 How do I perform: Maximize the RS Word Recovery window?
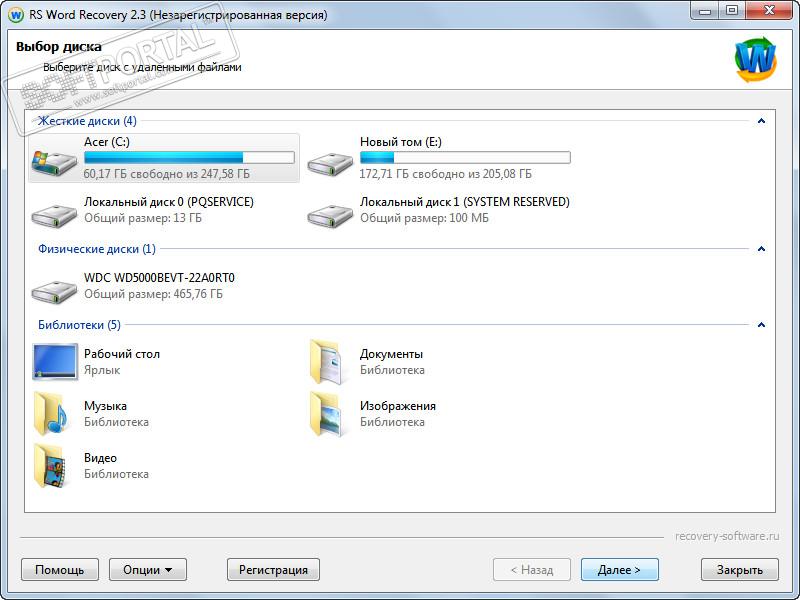click(x=732, y=11)
